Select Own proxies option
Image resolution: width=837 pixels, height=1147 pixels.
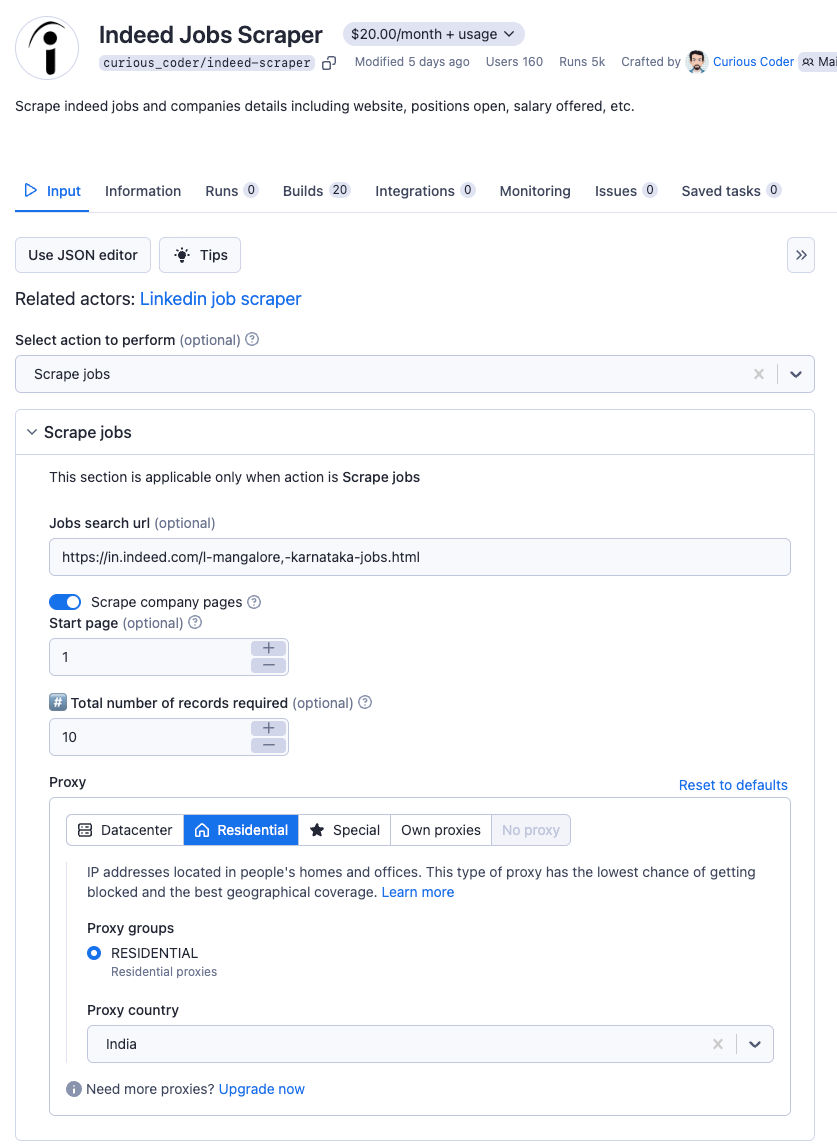tap(440, 830)
